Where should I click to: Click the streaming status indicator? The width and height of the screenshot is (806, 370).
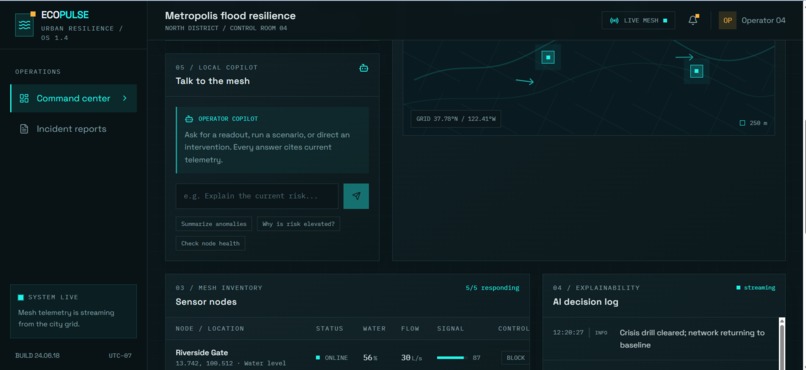[x=756, y=288]
